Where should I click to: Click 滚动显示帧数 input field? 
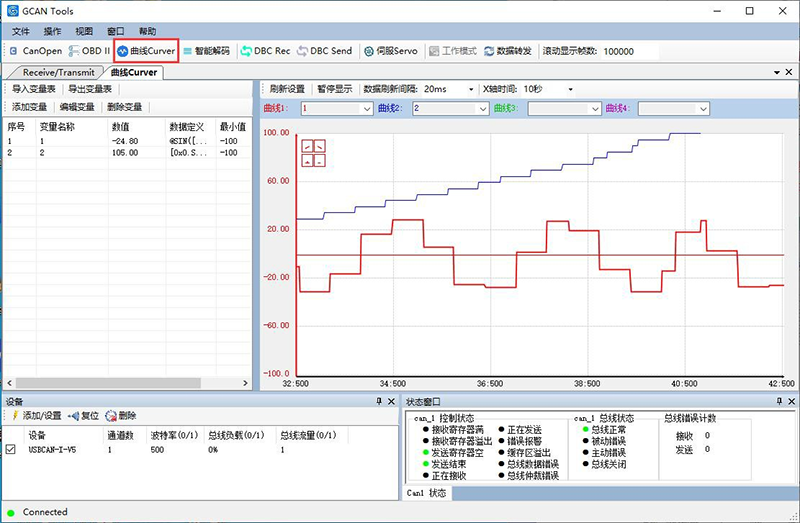click(x=630, y=50)
